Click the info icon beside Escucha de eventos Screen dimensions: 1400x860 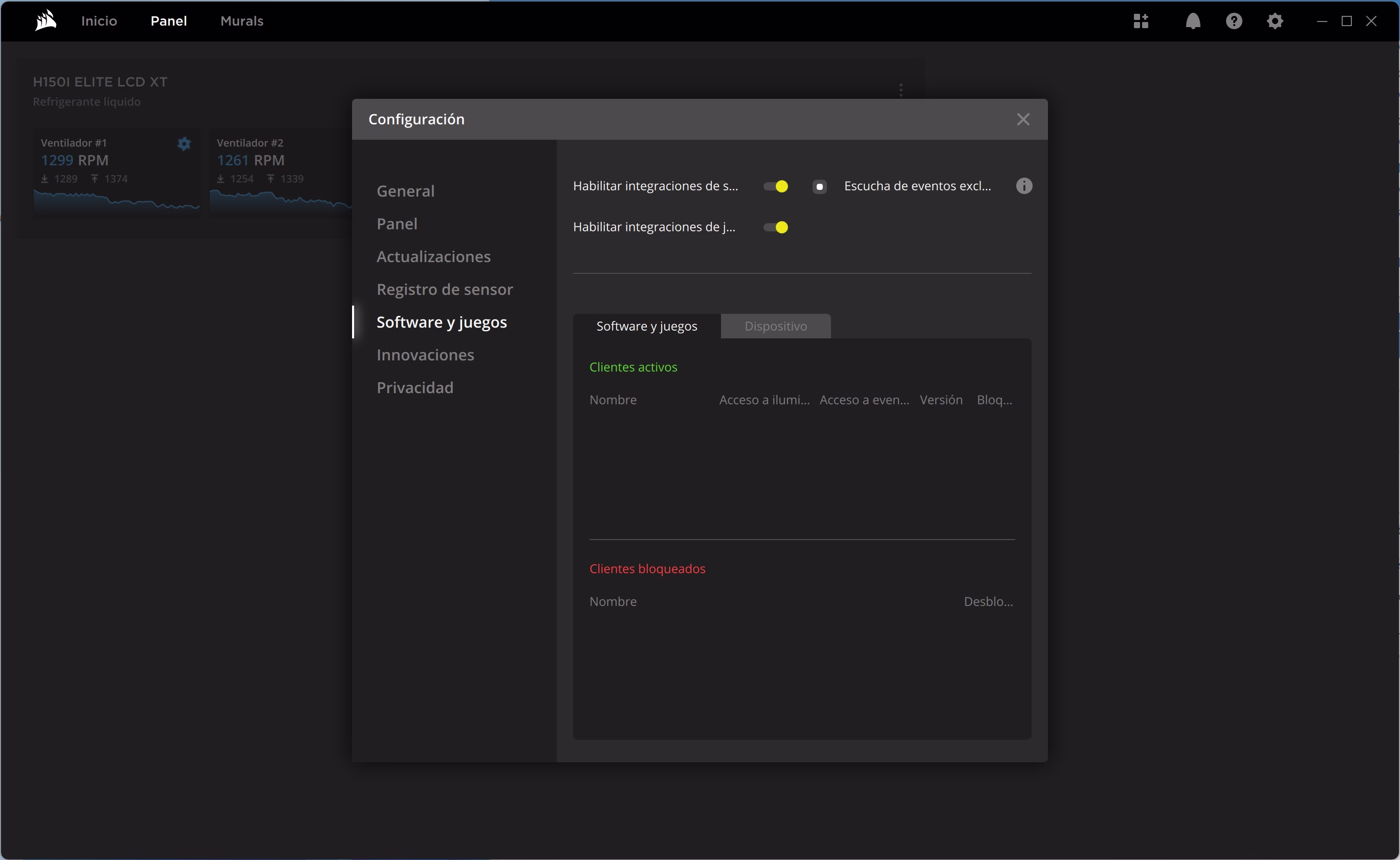tap(1024, 186)
